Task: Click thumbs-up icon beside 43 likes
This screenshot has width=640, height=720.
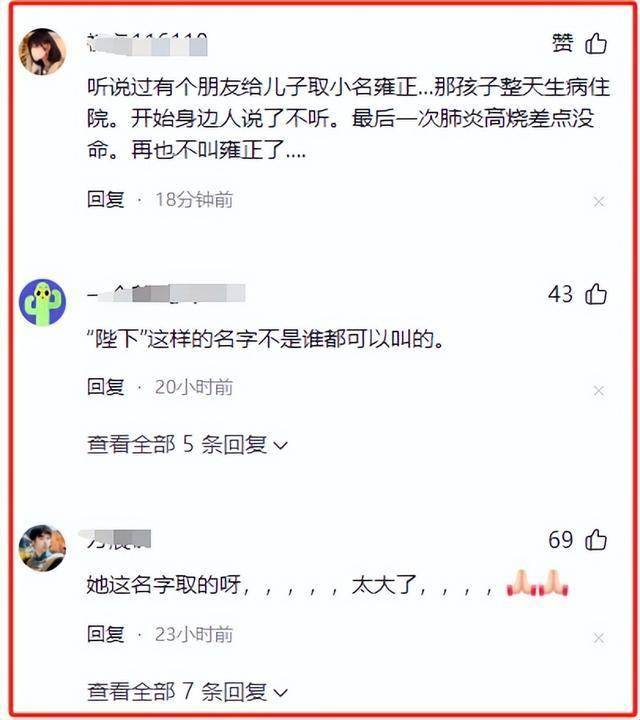Action: (x=596, y=294)
